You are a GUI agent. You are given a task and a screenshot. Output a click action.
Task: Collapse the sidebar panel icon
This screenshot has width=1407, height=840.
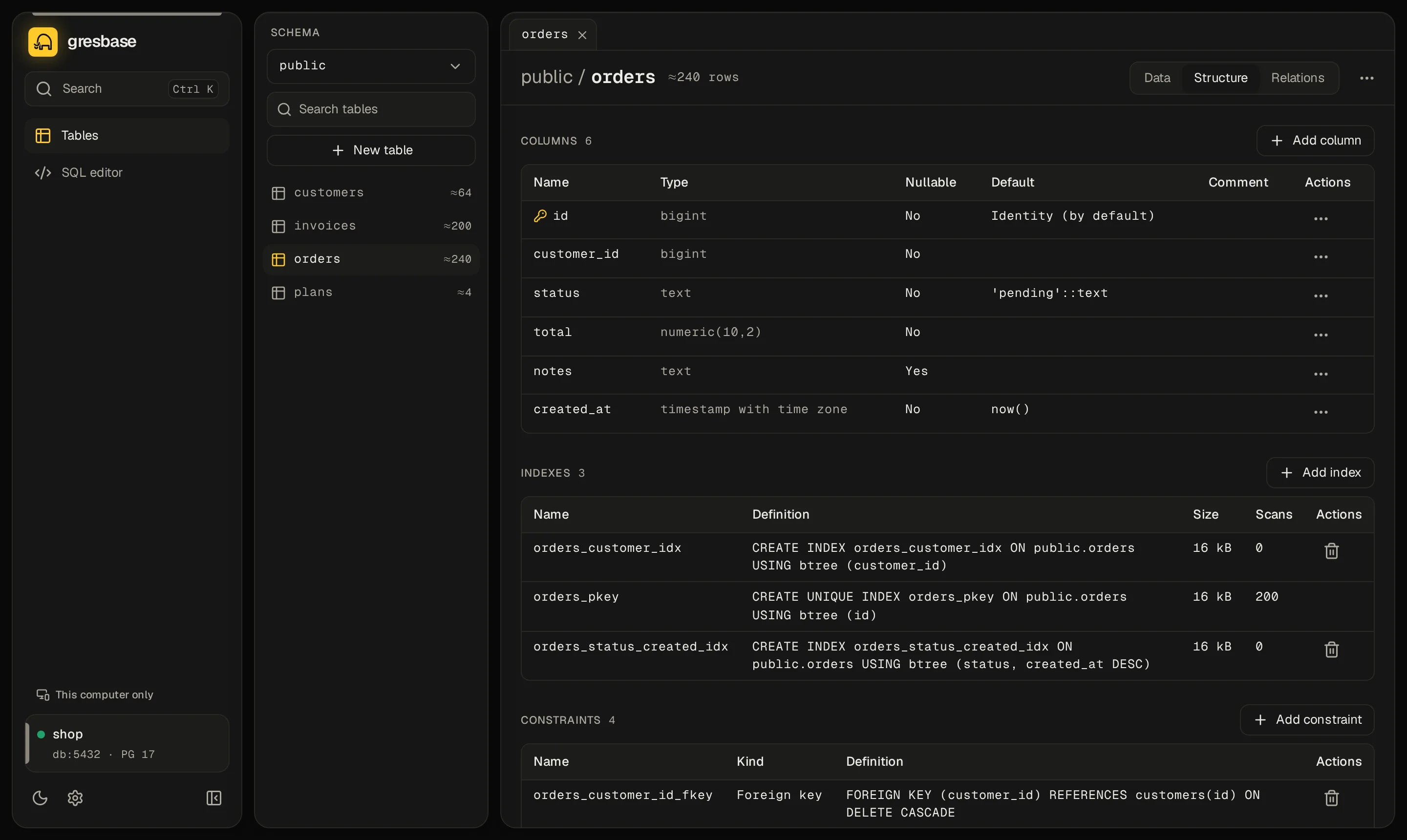213,798
